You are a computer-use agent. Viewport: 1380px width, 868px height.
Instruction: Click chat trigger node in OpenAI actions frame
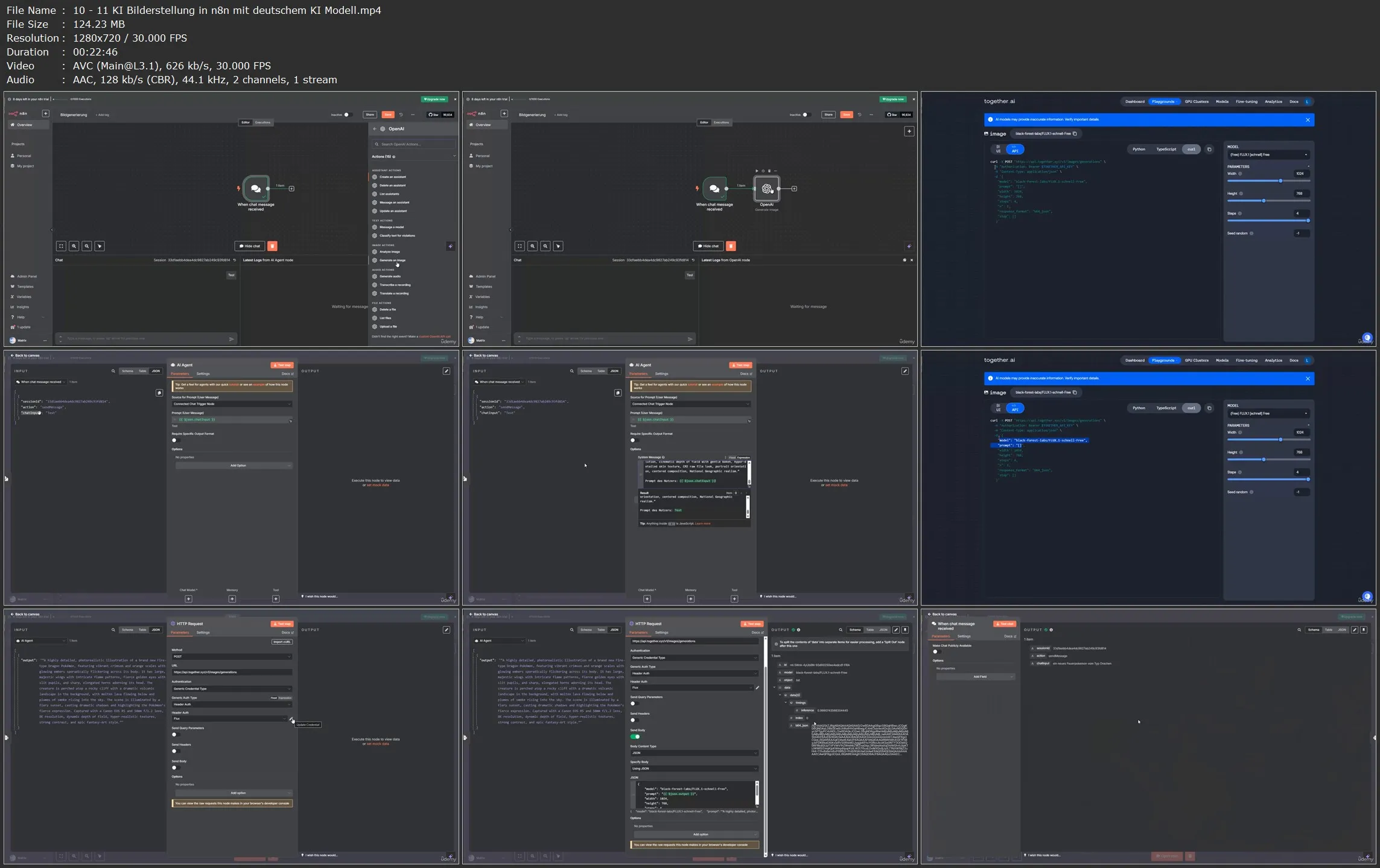tap(255, 189)
